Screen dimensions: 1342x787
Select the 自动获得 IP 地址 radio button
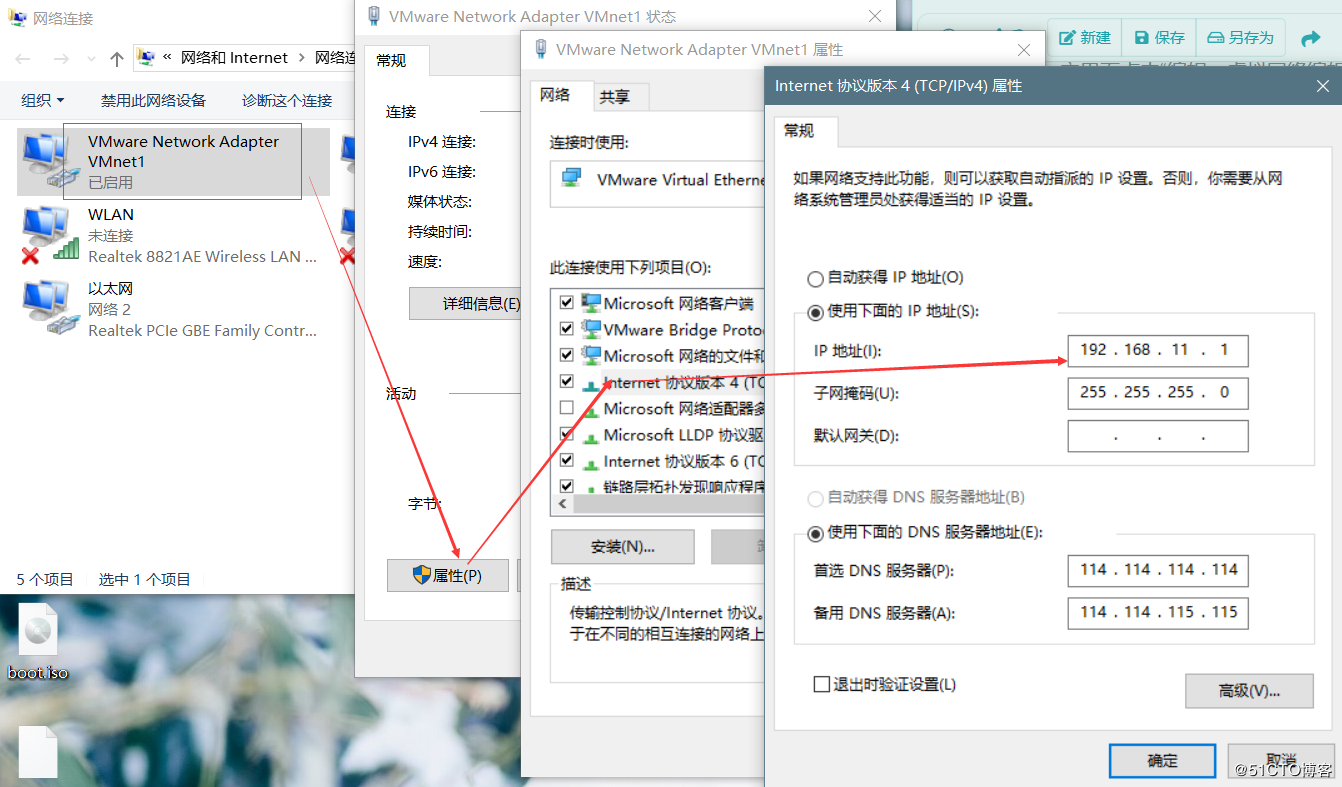click(x=816, y=278)
